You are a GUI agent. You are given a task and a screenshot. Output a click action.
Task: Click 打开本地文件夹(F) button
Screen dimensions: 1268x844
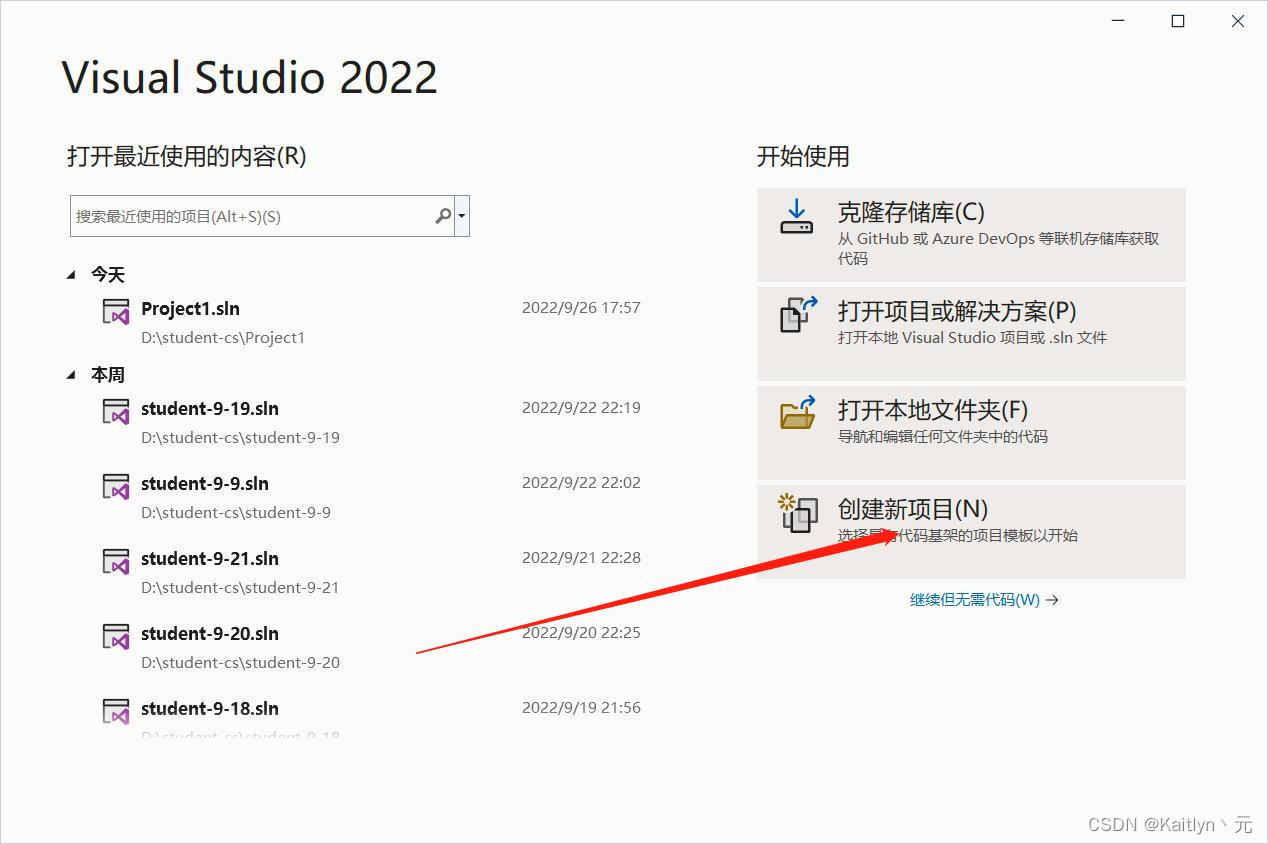(971, 433)
